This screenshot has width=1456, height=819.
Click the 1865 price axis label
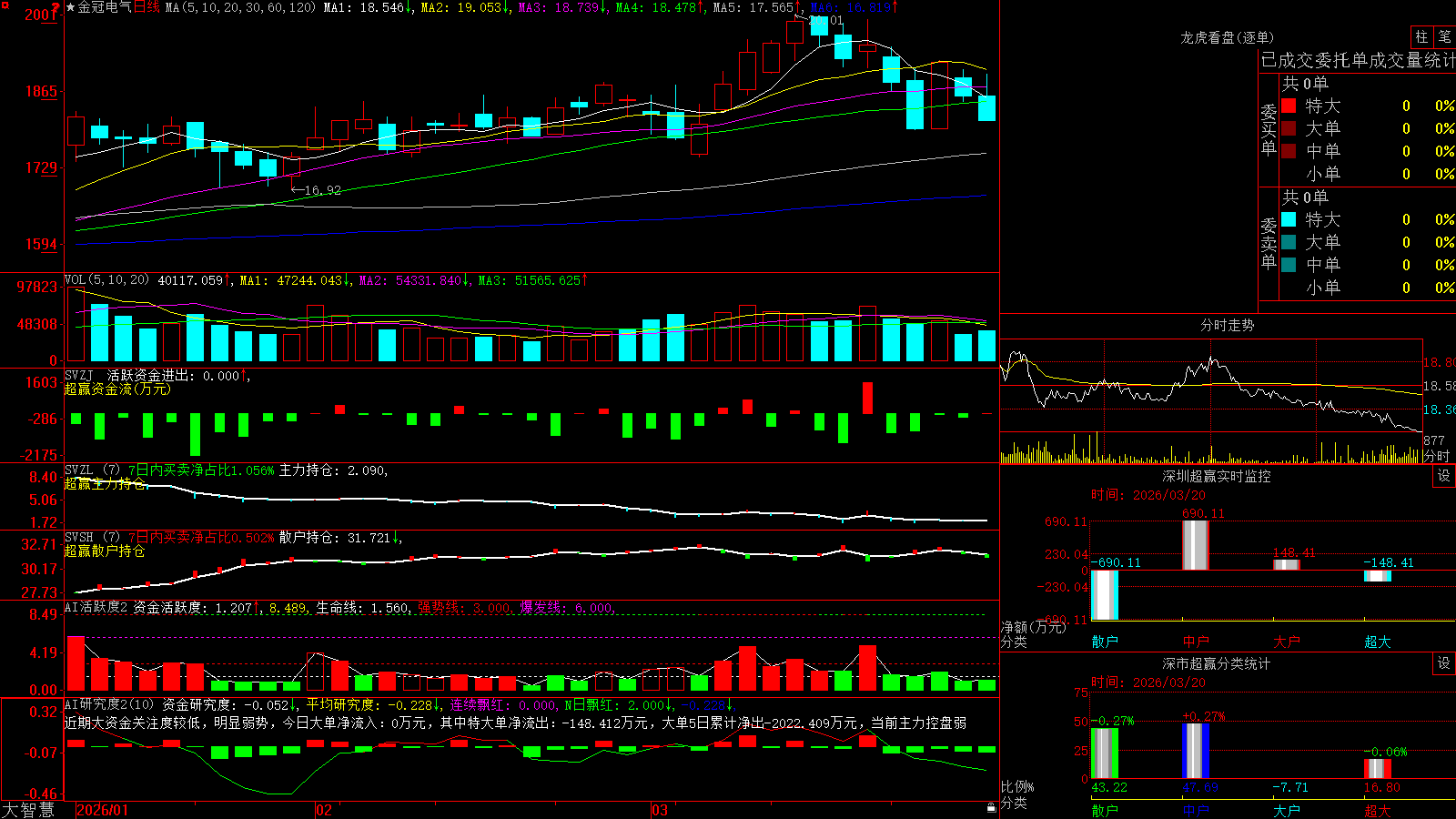tap(42, 91)
